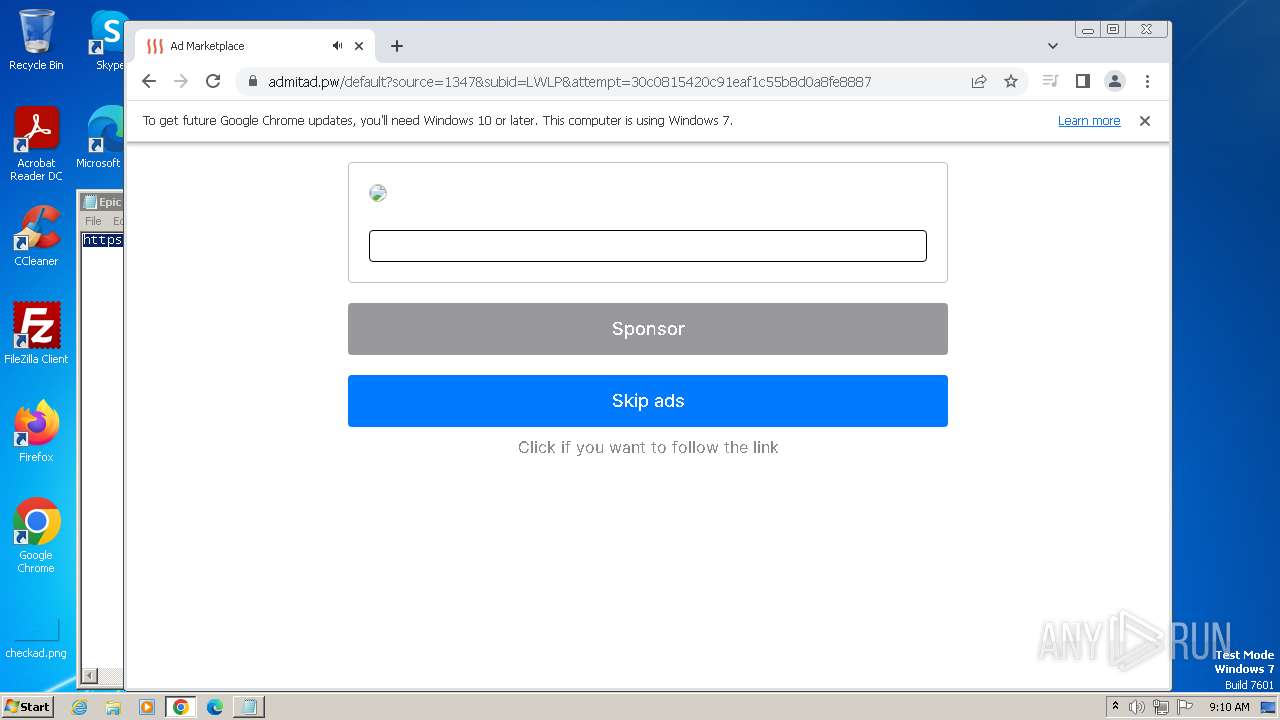Viewport: 1280px width, 720px height.
Task: Focus the empty text input field
Action: coord(648,246)
